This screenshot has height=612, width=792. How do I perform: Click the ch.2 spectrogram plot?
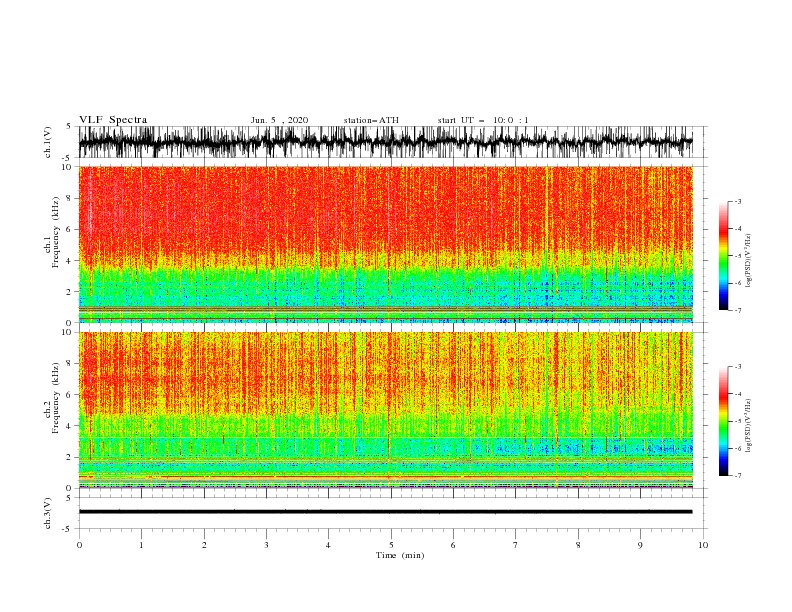click(x=385, y=410)
